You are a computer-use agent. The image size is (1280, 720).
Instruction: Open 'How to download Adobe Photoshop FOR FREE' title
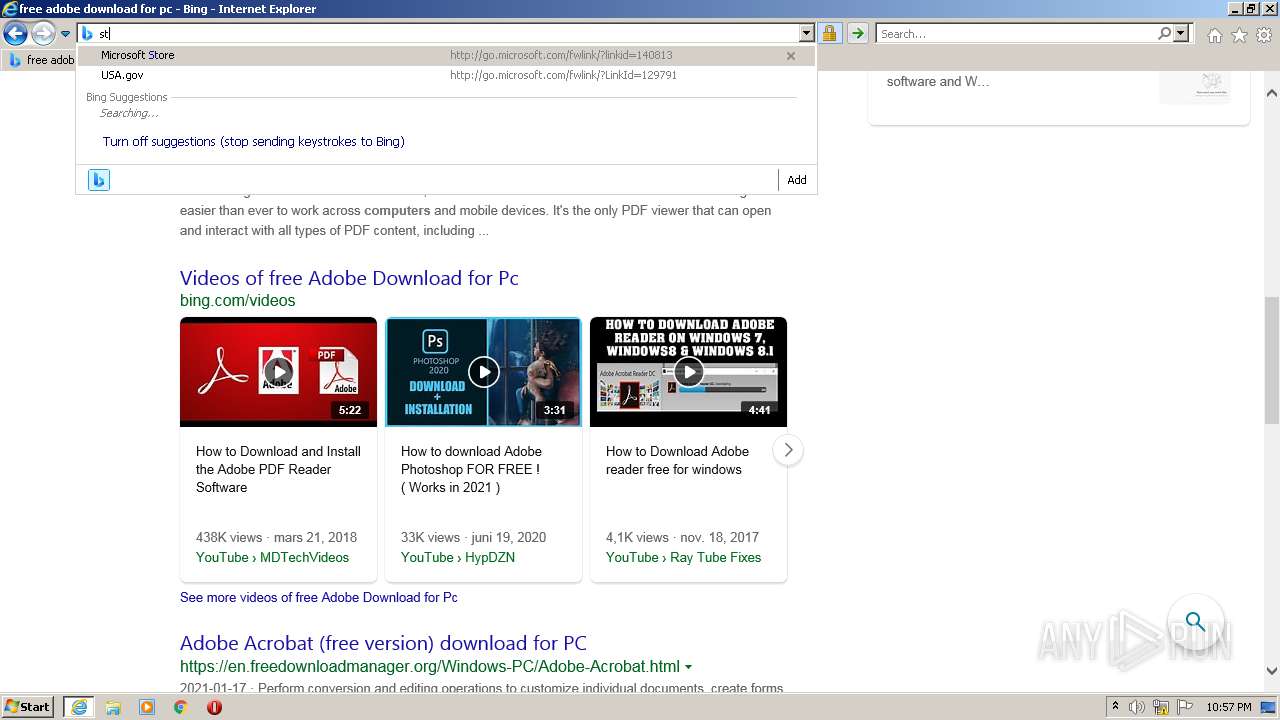(471, 469)
